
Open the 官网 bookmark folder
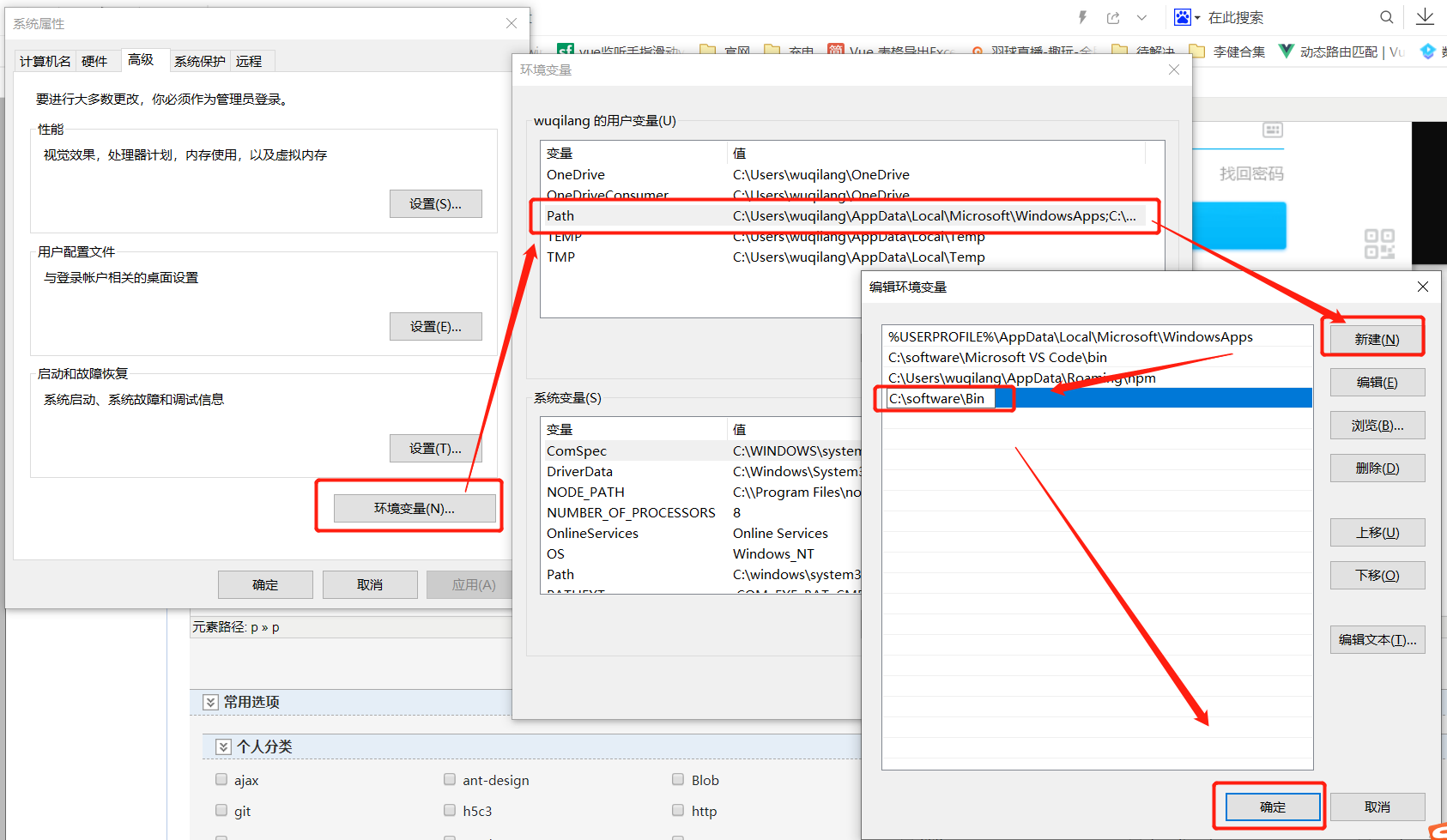pos(725,51)
